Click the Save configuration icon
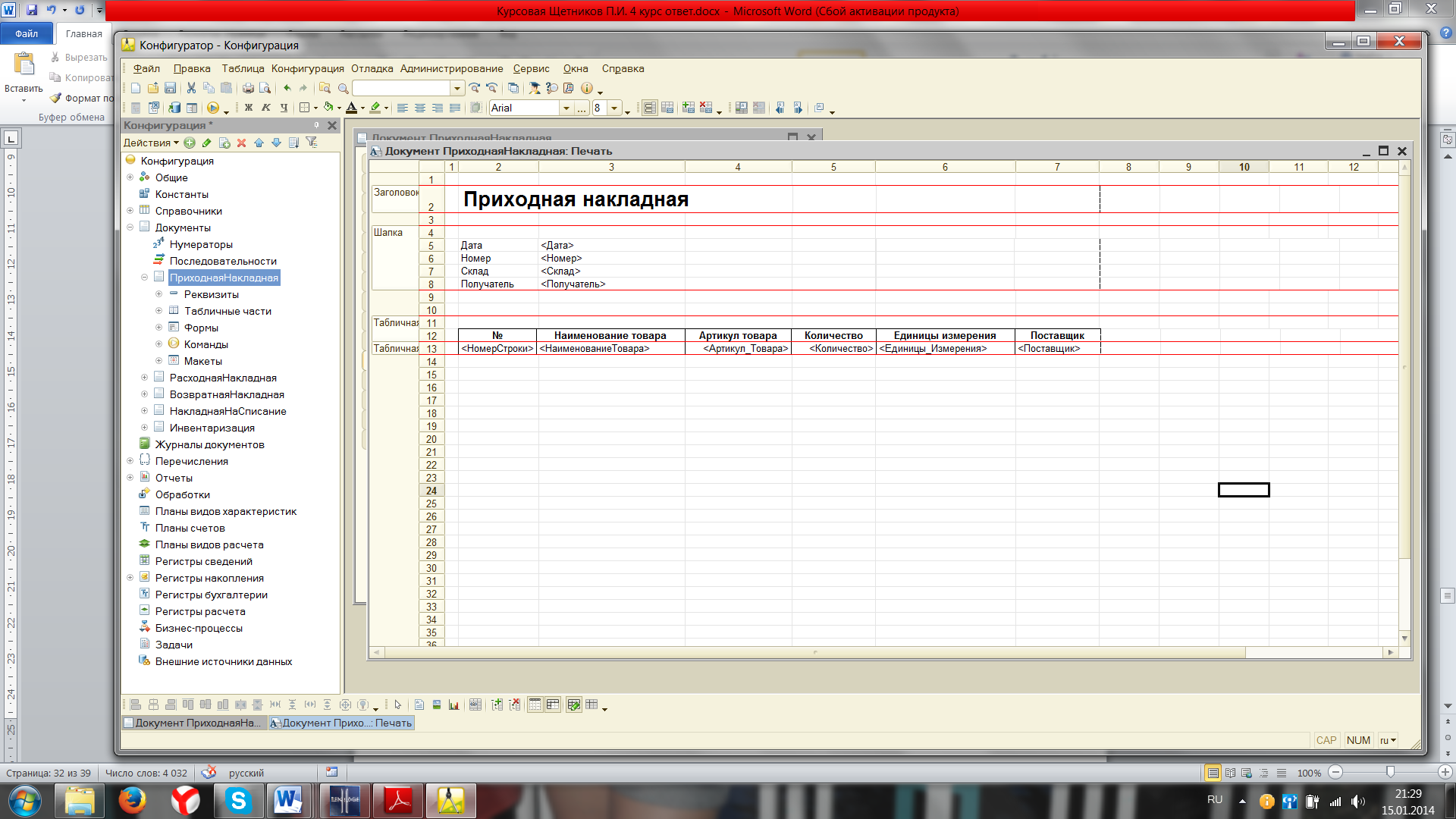Image resolution: width=1456 pixels, height=819 pixels. pyautogui.click(x=171, y=88)
